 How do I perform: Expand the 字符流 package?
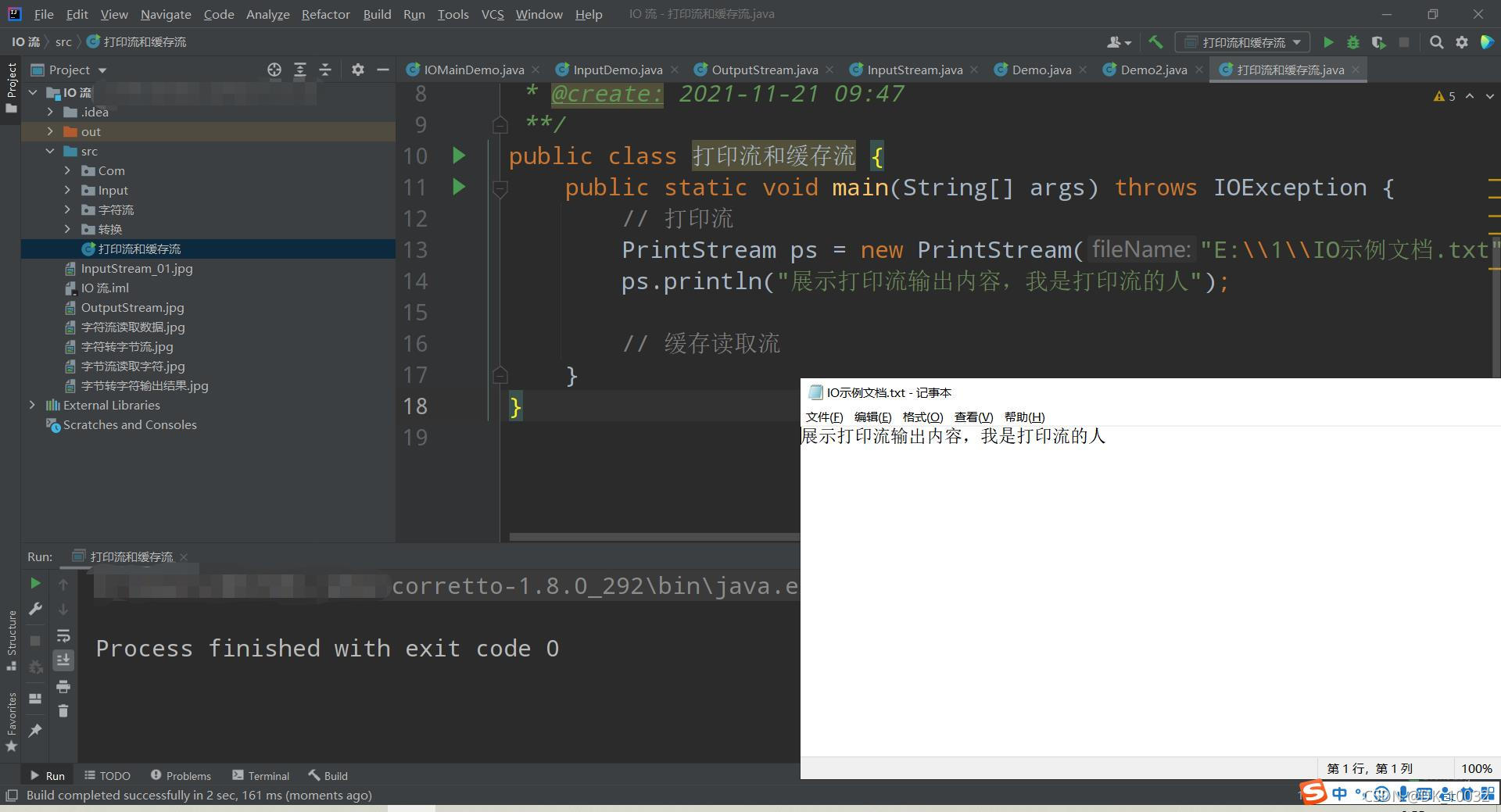(67, 209)
